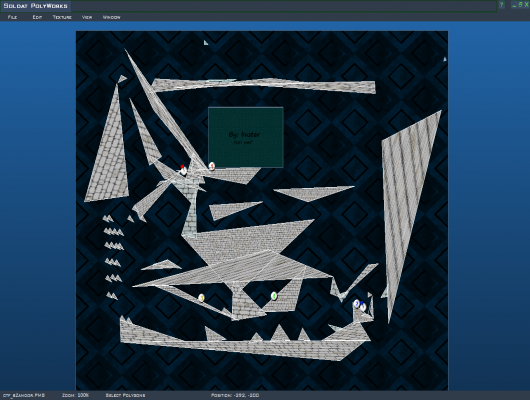Select the red numbered spawn point marker
Viewport: 530px width, 400px height.
212,166
